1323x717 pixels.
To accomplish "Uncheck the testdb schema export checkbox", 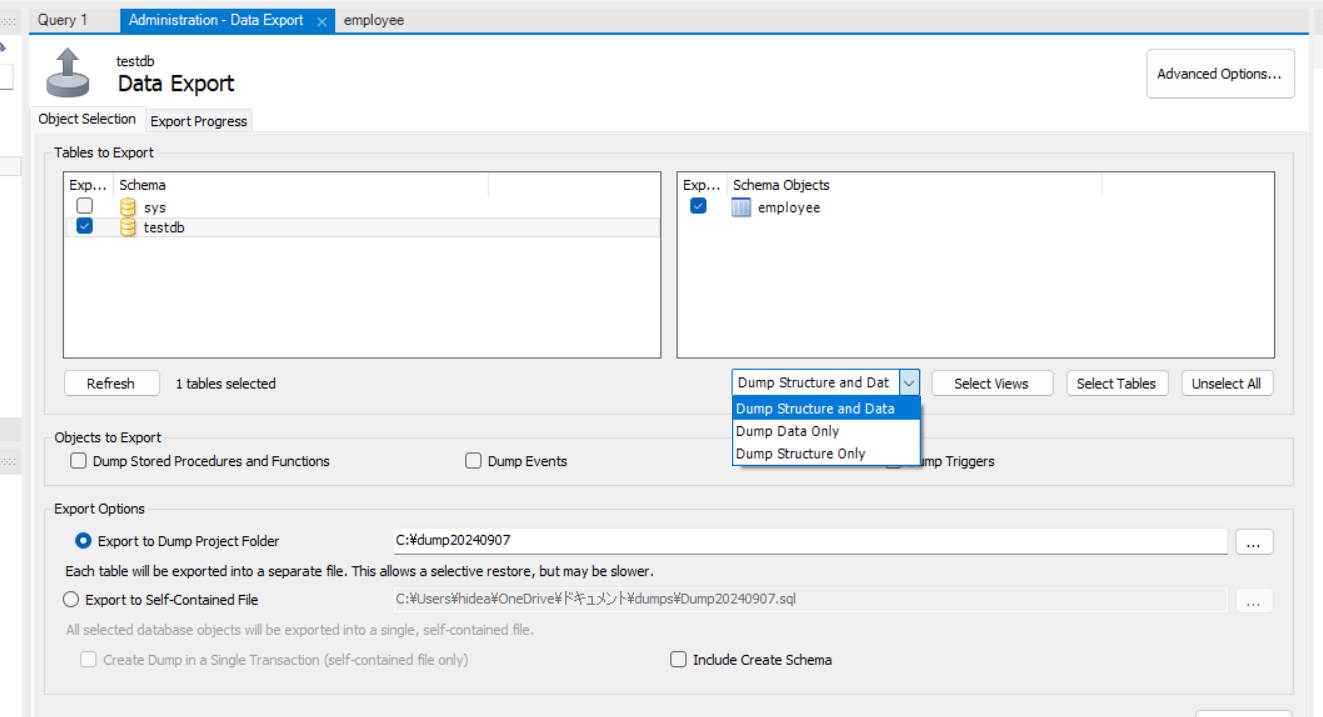I will point(85,227).
